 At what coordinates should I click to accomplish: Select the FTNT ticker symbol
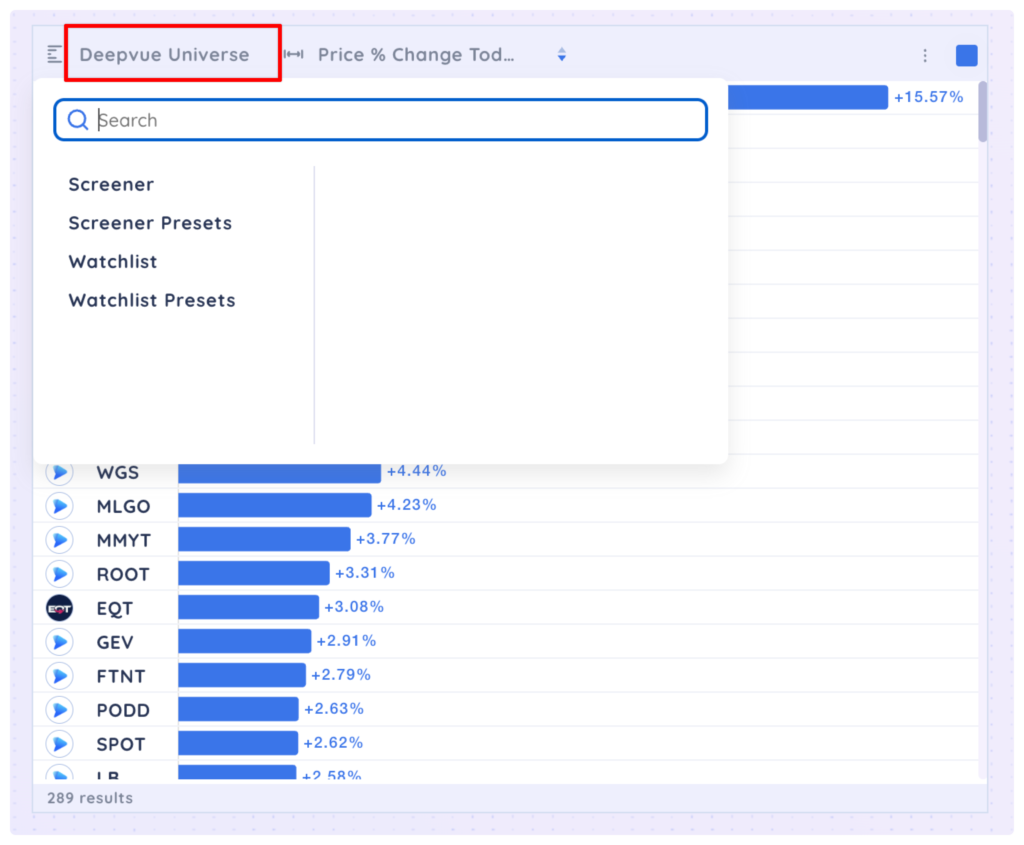pos(121,677)
